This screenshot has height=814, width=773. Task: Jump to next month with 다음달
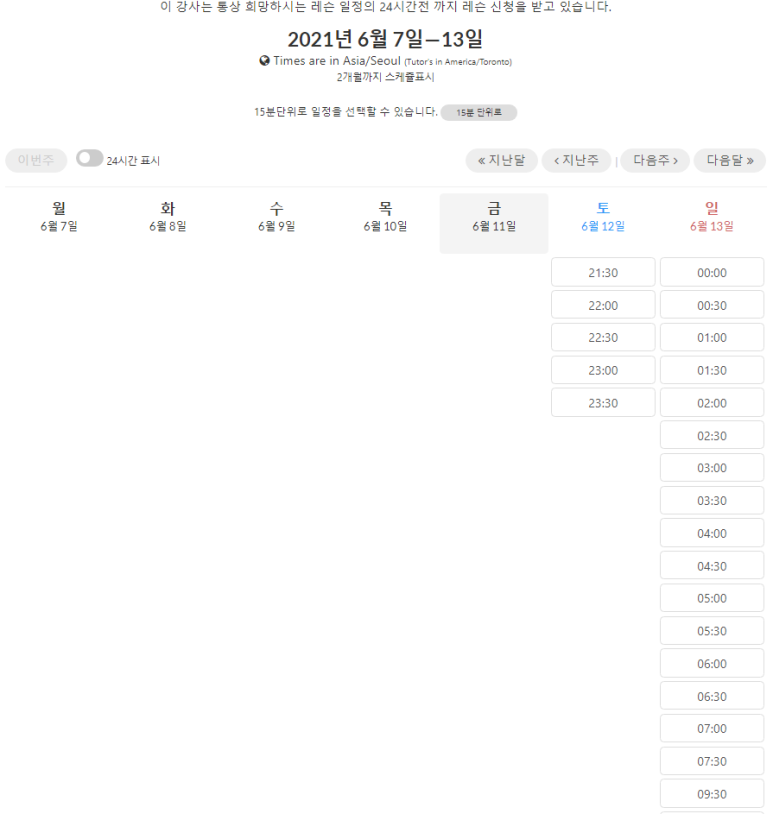click(x=730, y=160)
